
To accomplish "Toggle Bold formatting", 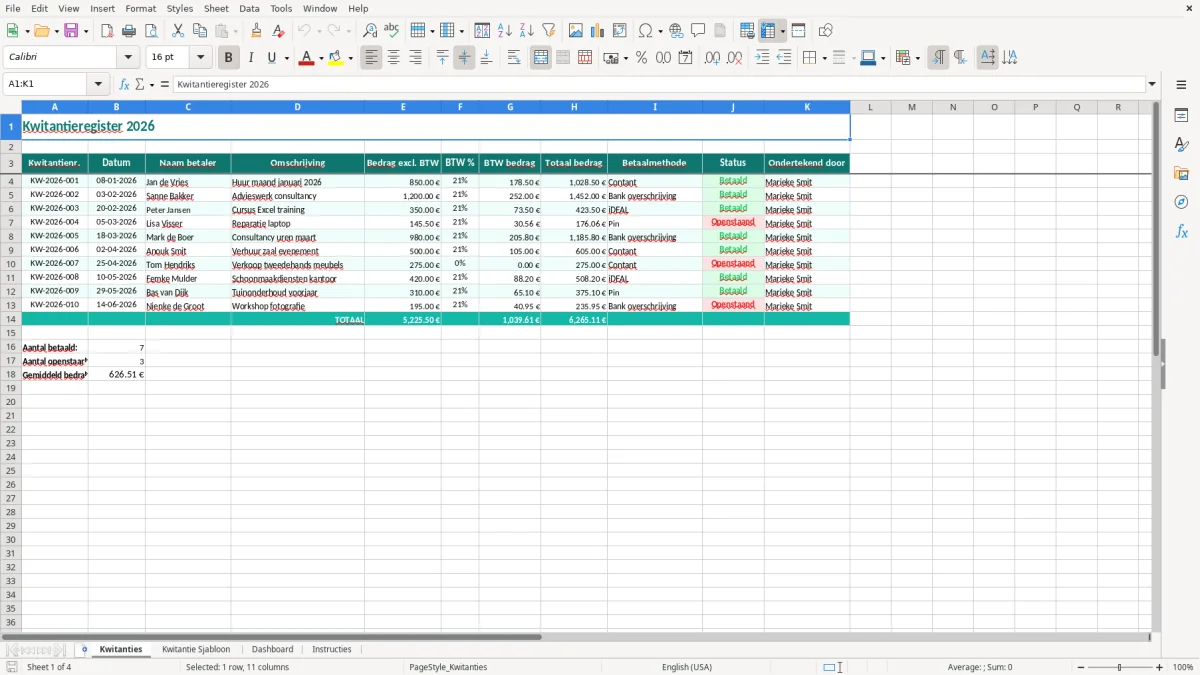I will point(229,58).
